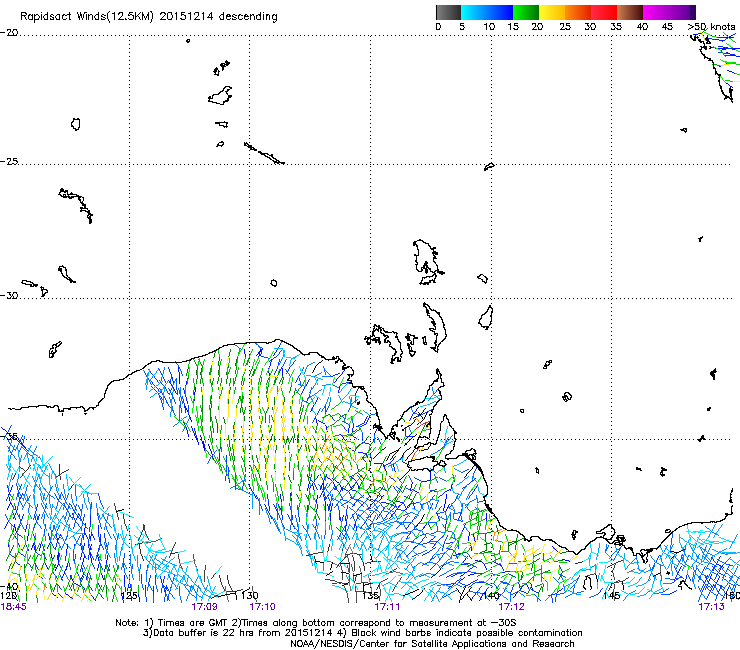
Task: Click the -40 latitude label
Action: 9,586
